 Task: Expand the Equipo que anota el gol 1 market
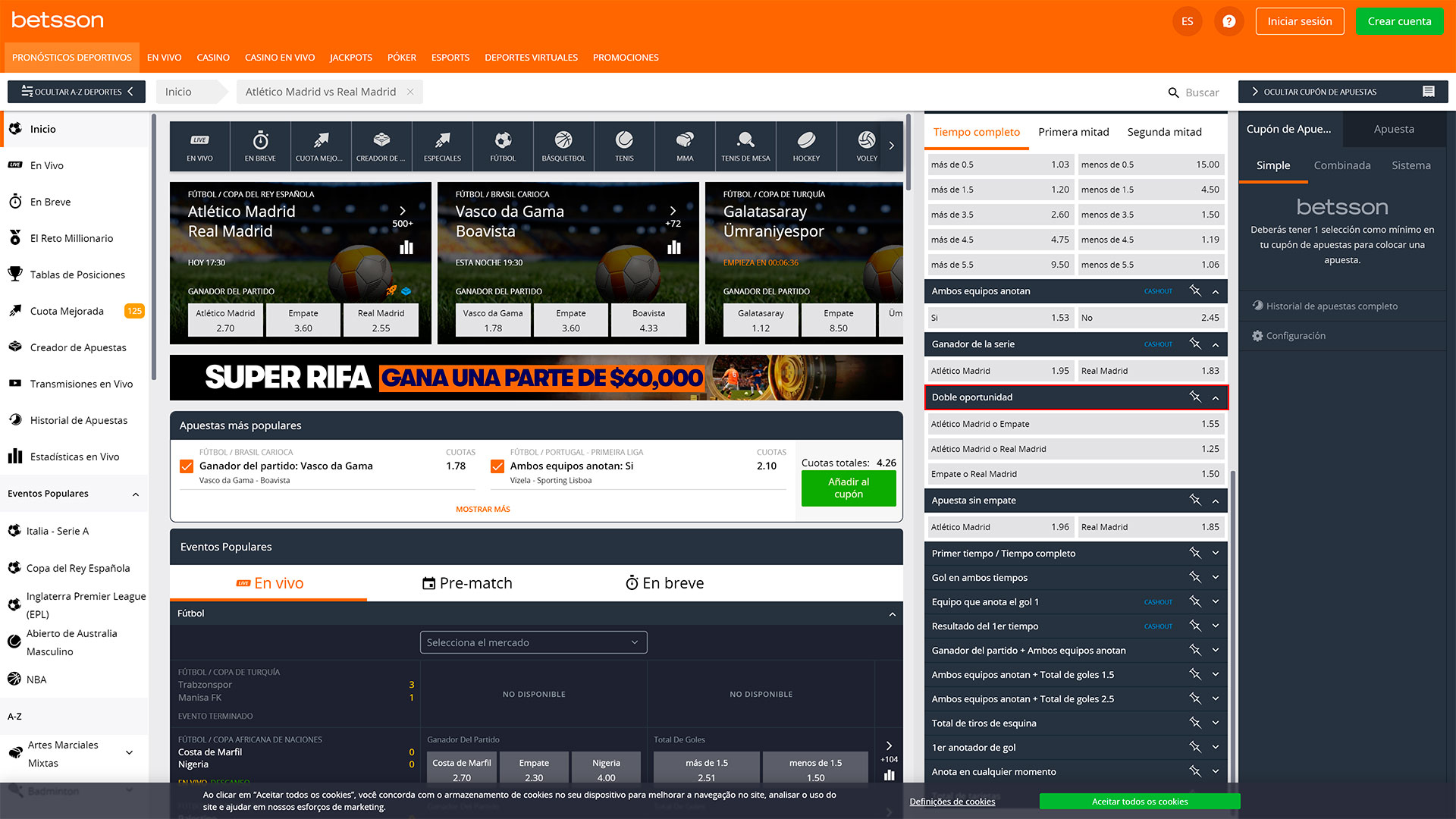click(x=1216, y=601)
